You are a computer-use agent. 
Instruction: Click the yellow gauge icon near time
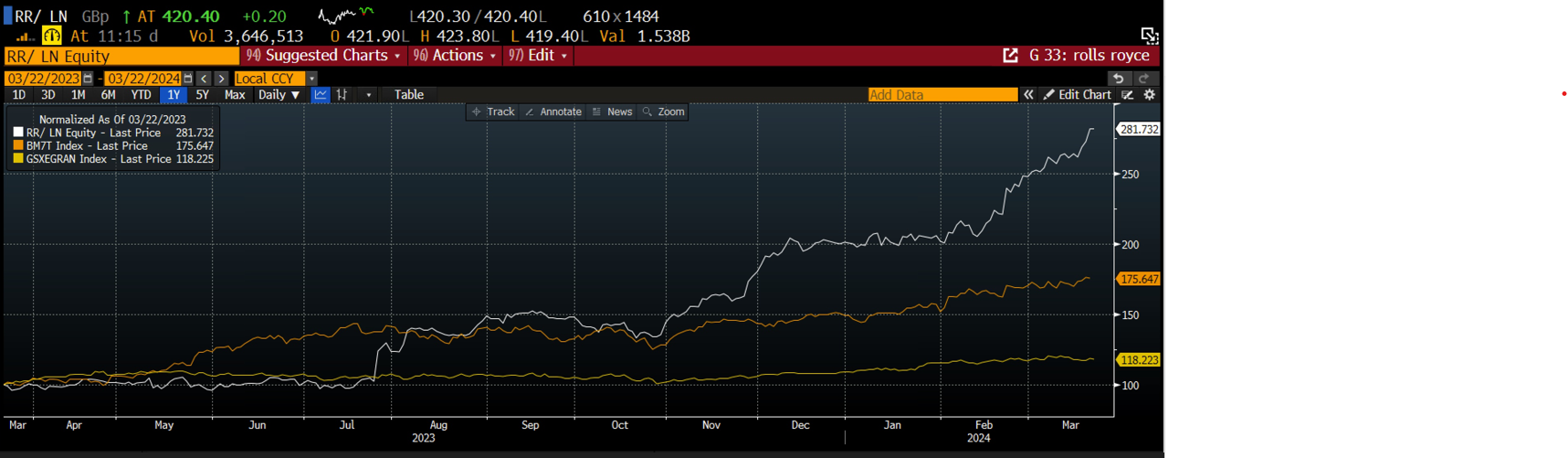pyautogui.click(x=52, y=37)
